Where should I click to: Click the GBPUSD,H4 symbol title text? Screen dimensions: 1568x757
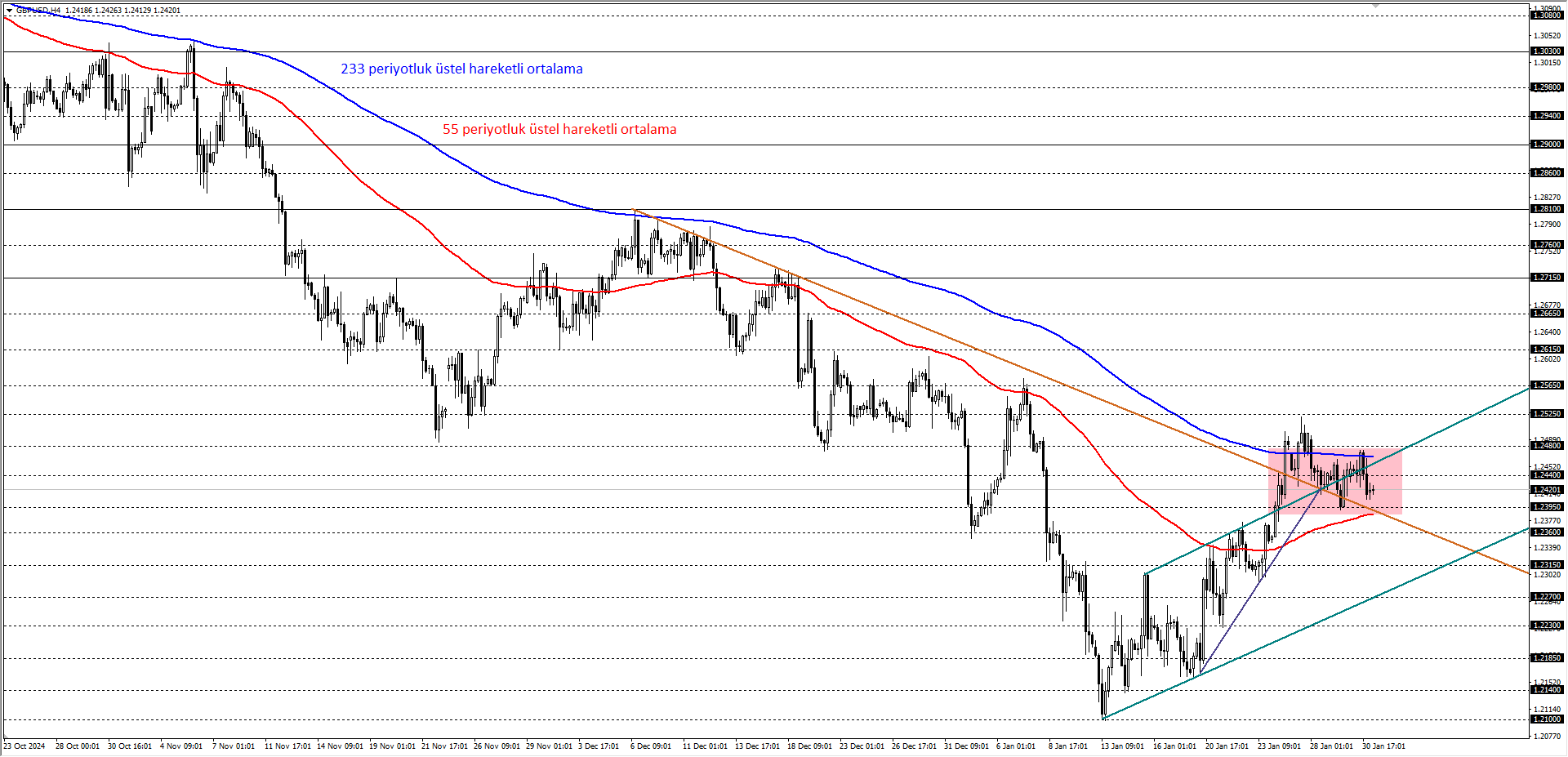[x=38, y=11]
